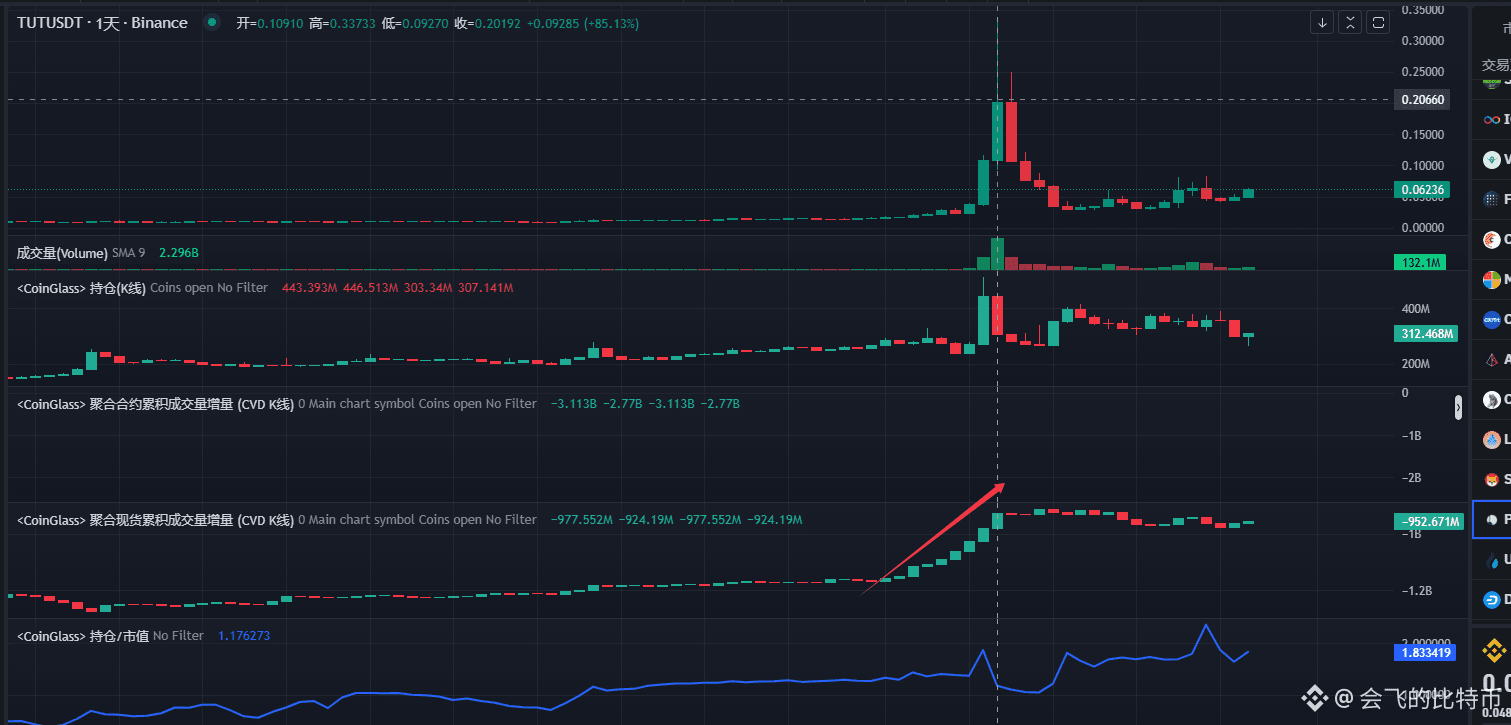Screen dimensions: 1511x725
Task: Select the coin with the teal V-shaped logo
Action: tap(1493, 159)
